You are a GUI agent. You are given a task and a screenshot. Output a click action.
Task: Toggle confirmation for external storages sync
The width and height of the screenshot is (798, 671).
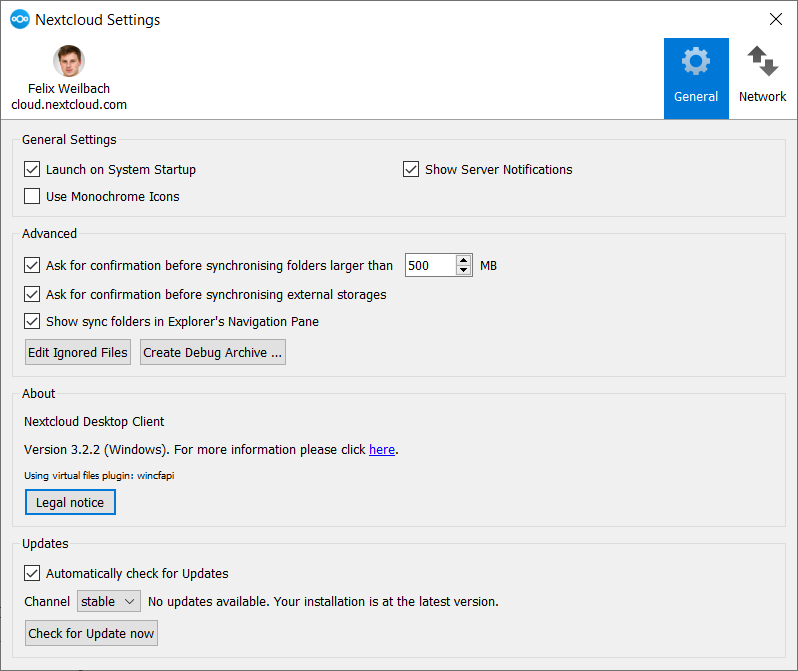point(32,295)
